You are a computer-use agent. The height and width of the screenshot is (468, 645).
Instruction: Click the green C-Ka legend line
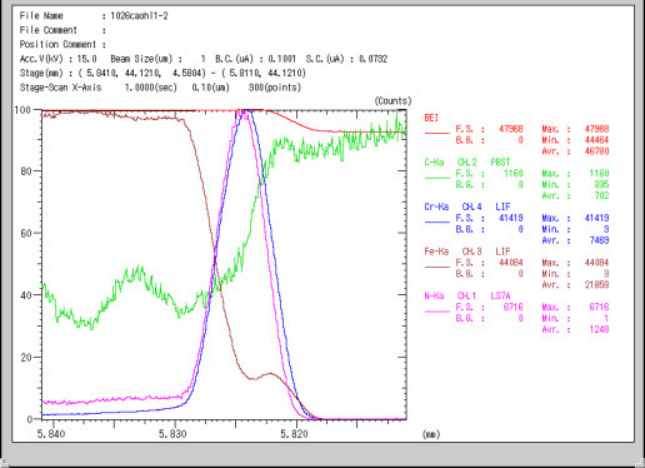tap(437, 178)
